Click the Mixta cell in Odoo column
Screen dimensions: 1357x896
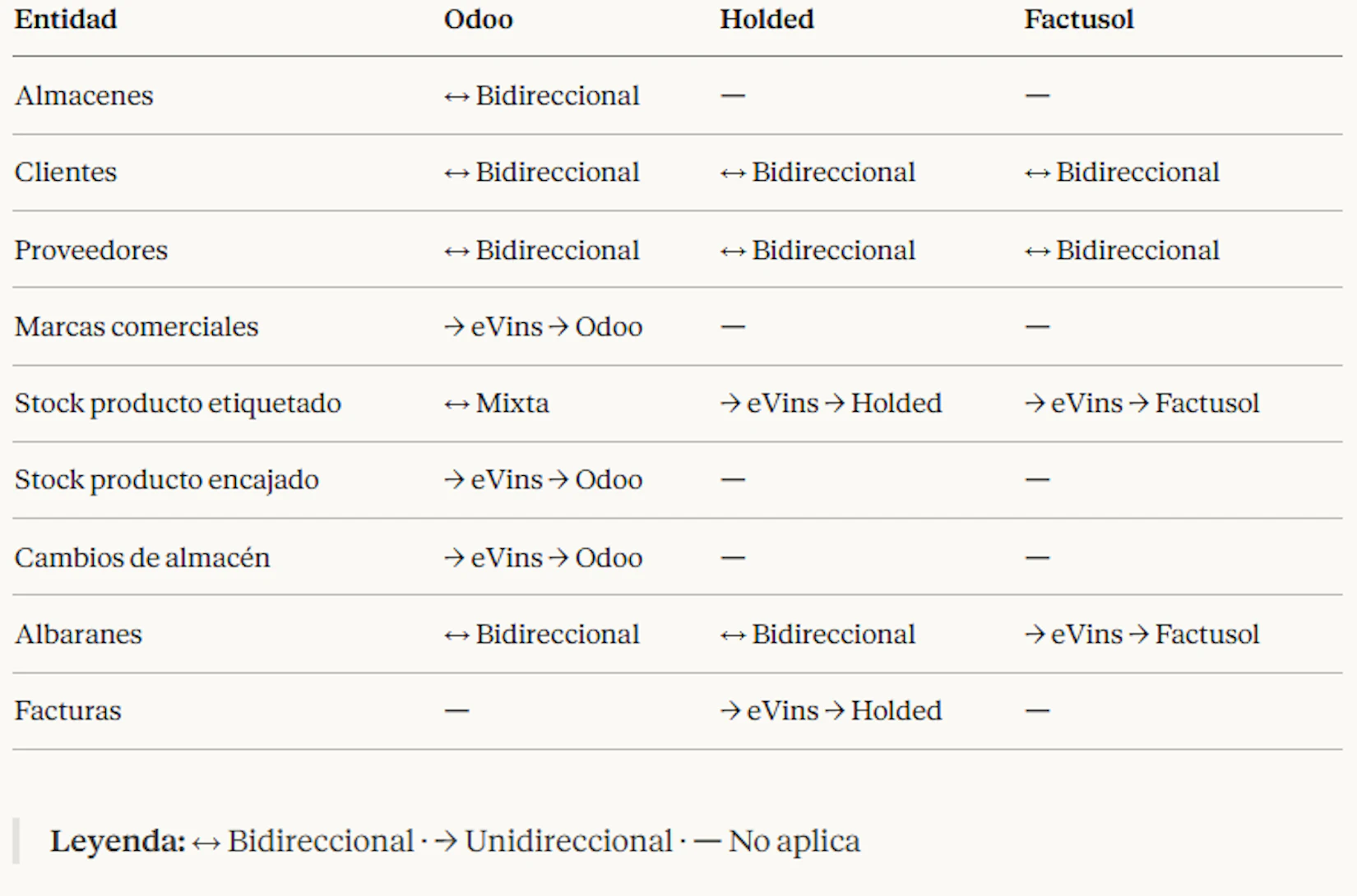pos(512,403)
